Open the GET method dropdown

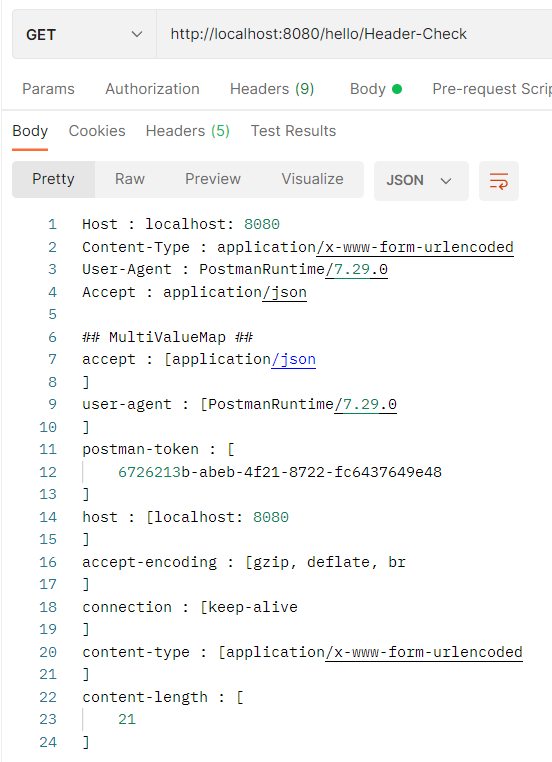(84, 35)
